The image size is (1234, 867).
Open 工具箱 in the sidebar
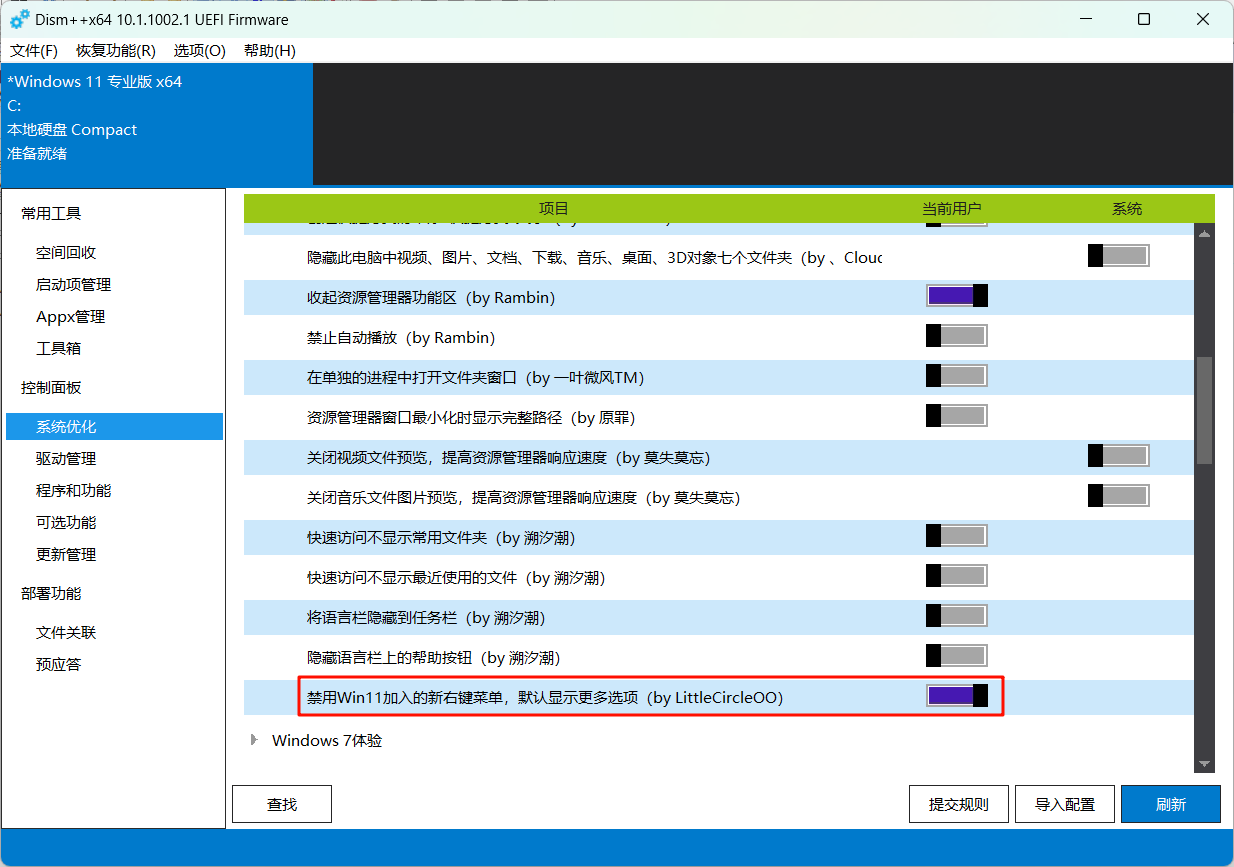[58, 349]
